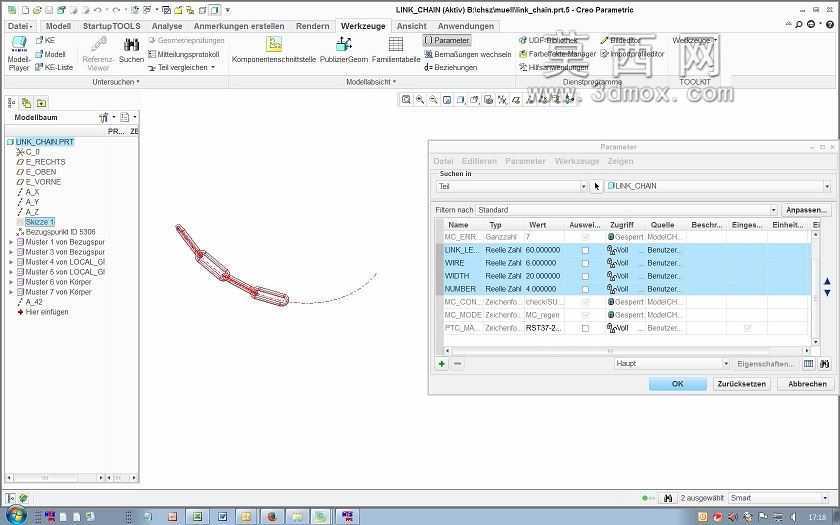
Task: Click the help icon at top right
Action: pyautogui.click(x=830, y=24)
